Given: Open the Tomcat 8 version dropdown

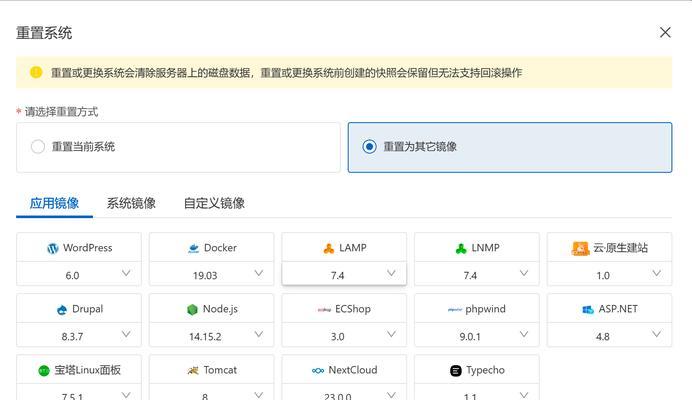Looking at the screenshot, I should pos(211,392).
